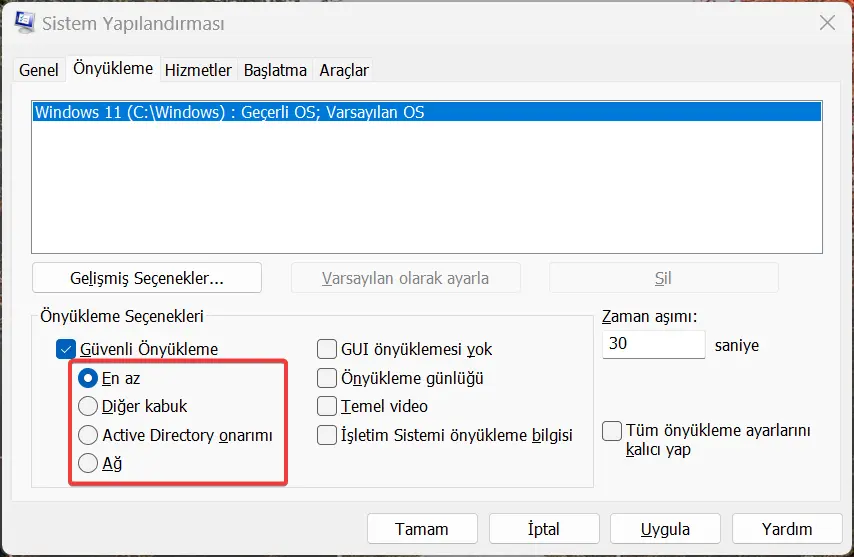
Task: Open help via Yardım button
Action: (787, 529)
